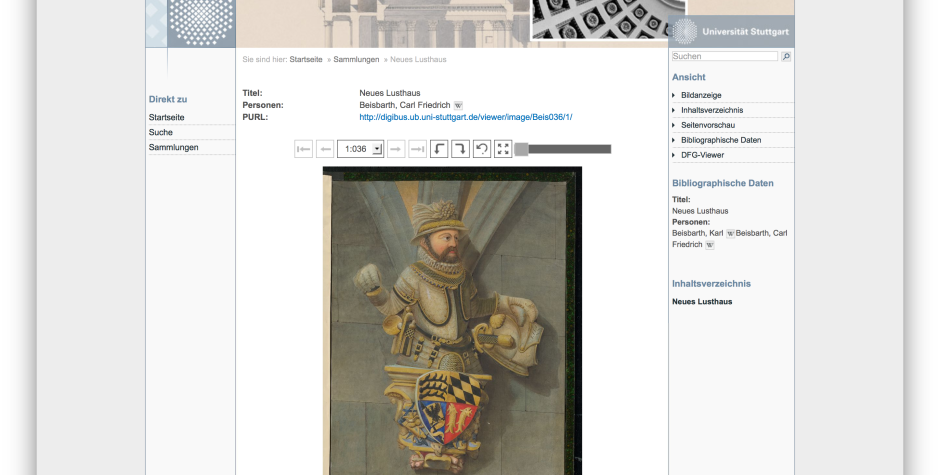The width and height of the screenshot is (940, 475).
Task: Open Wikipedia icon next to Carl Friedrich in Personen row
Action: click(x=458, y=106)
